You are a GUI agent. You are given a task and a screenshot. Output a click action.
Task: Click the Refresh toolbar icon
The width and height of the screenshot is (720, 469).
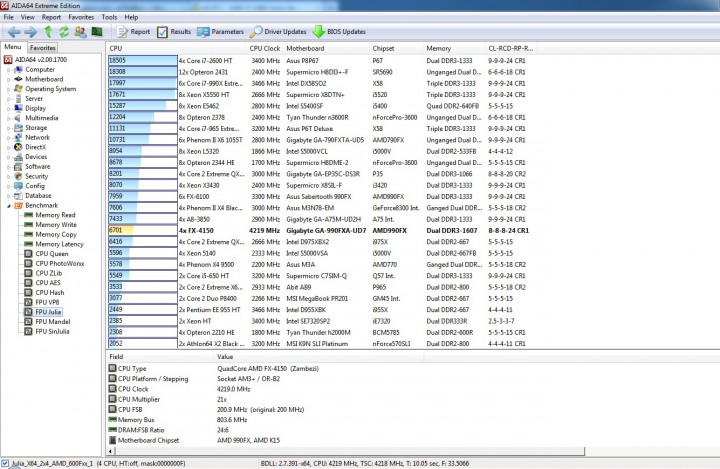pyautogui.click(x=64, y=32)
